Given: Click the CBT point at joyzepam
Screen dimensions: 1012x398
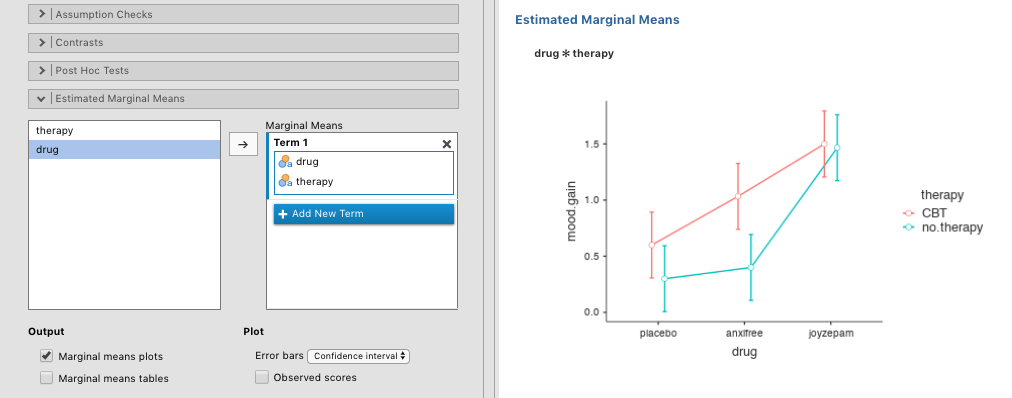Looking at the screenshot, I should click(824, 144).
